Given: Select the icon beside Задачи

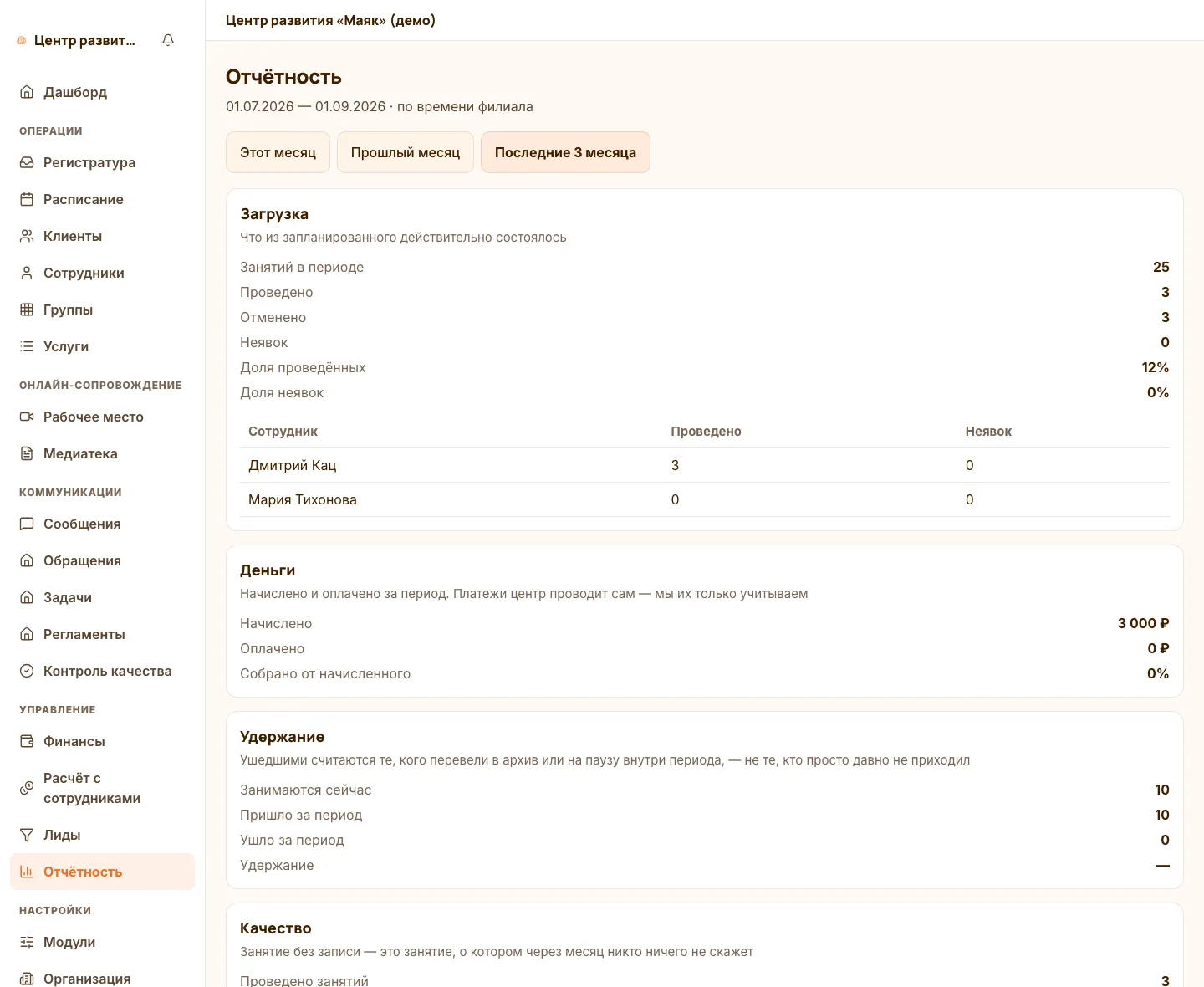Looking at the screenshot, I should (27, 597).
